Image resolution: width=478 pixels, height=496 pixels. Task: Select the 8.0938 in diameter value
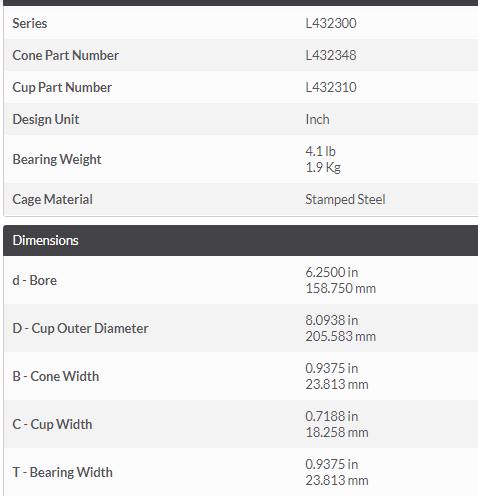tap(332, 320)
